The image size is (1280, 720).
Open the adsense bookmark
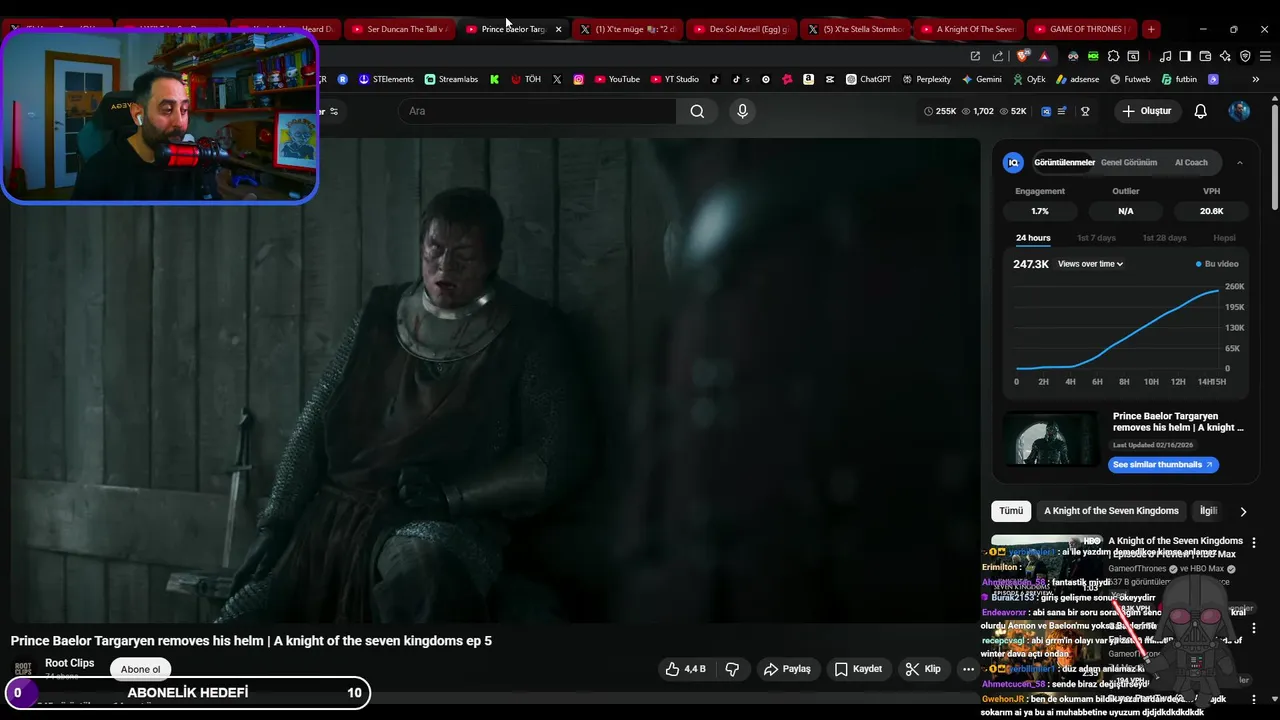click(1078, 79)
